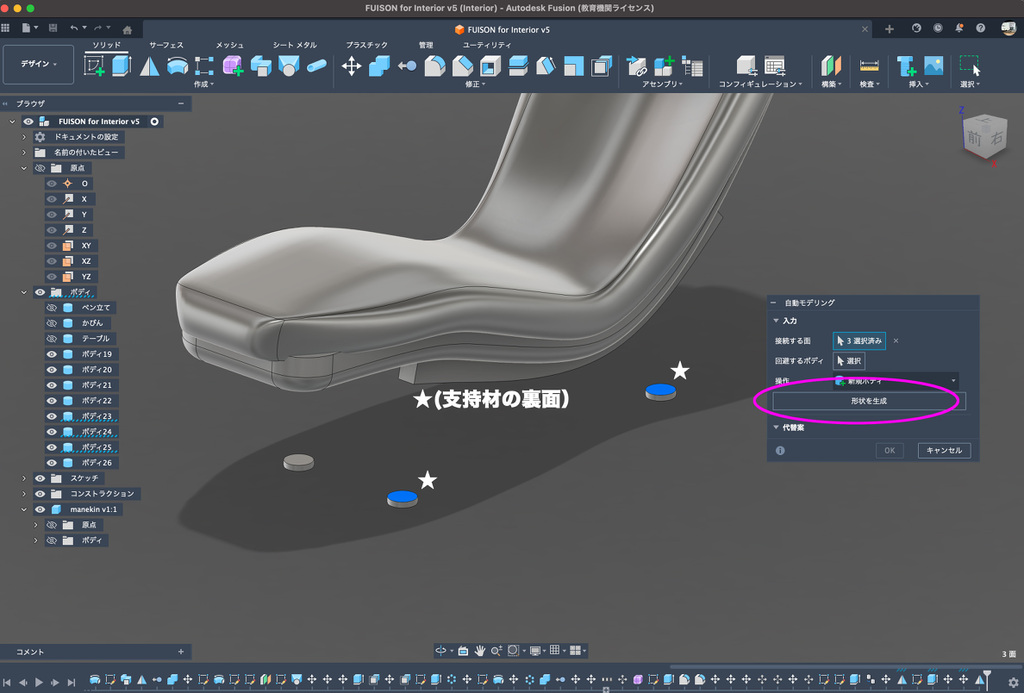Screen dimensions: 1024x693
Task: Show the ペン立て body via eye icon
Action: point(52,308)
